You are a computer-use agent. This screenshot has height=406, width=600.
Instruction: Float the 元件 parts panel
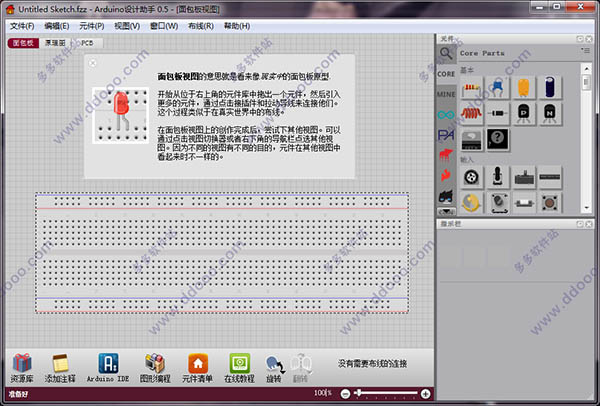tap(580, 39)
